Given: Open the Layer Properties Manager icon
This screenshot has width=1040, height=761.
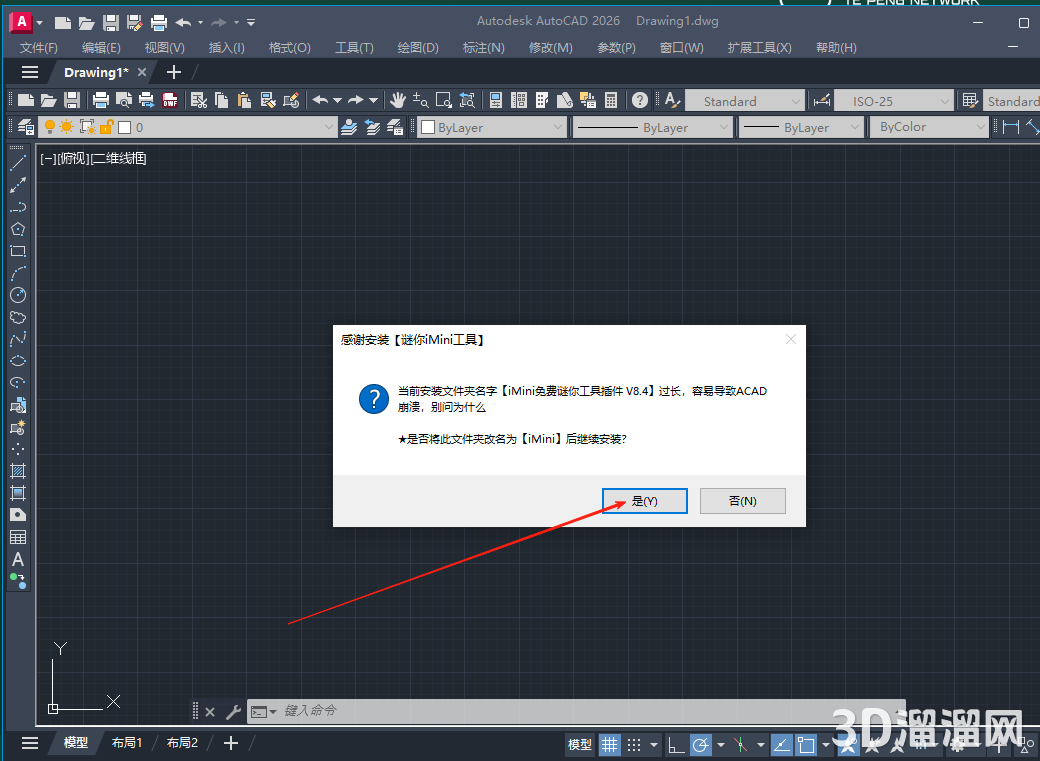Looking at the screenshot, I should point(26,127).
